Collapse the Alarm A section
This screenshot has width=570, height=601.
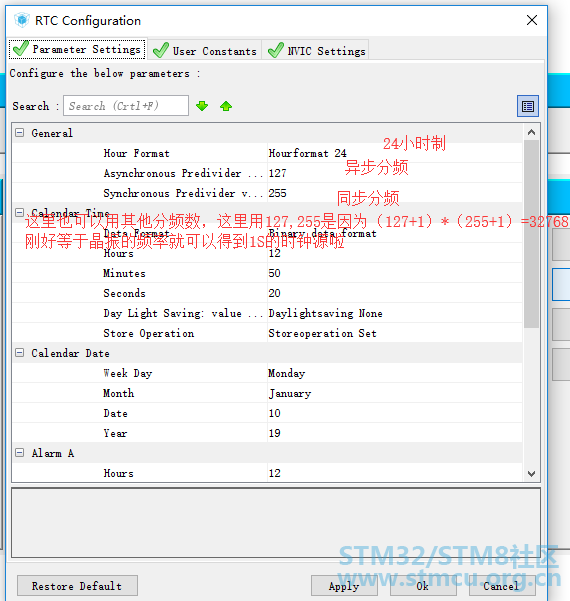pos(20,453)
